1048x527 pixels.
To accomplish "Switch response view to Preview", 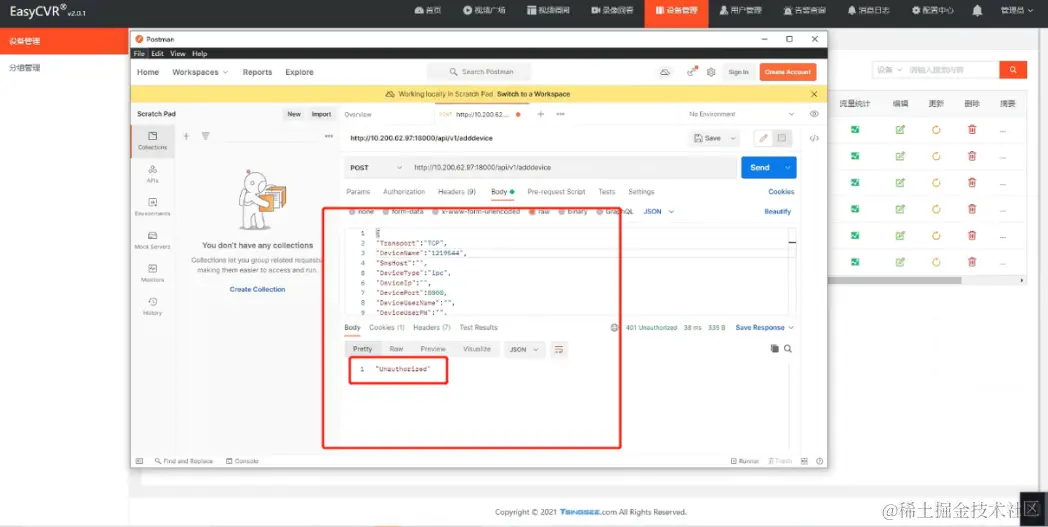I will pyautogui.click(x=433, y=349).
